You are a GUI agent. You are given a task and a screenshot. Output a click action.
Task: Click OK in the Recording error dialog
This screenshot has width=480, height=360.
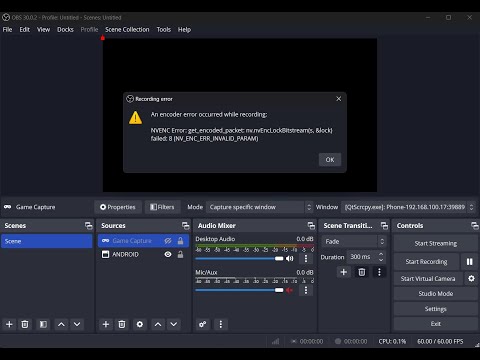tap(330, 160)
